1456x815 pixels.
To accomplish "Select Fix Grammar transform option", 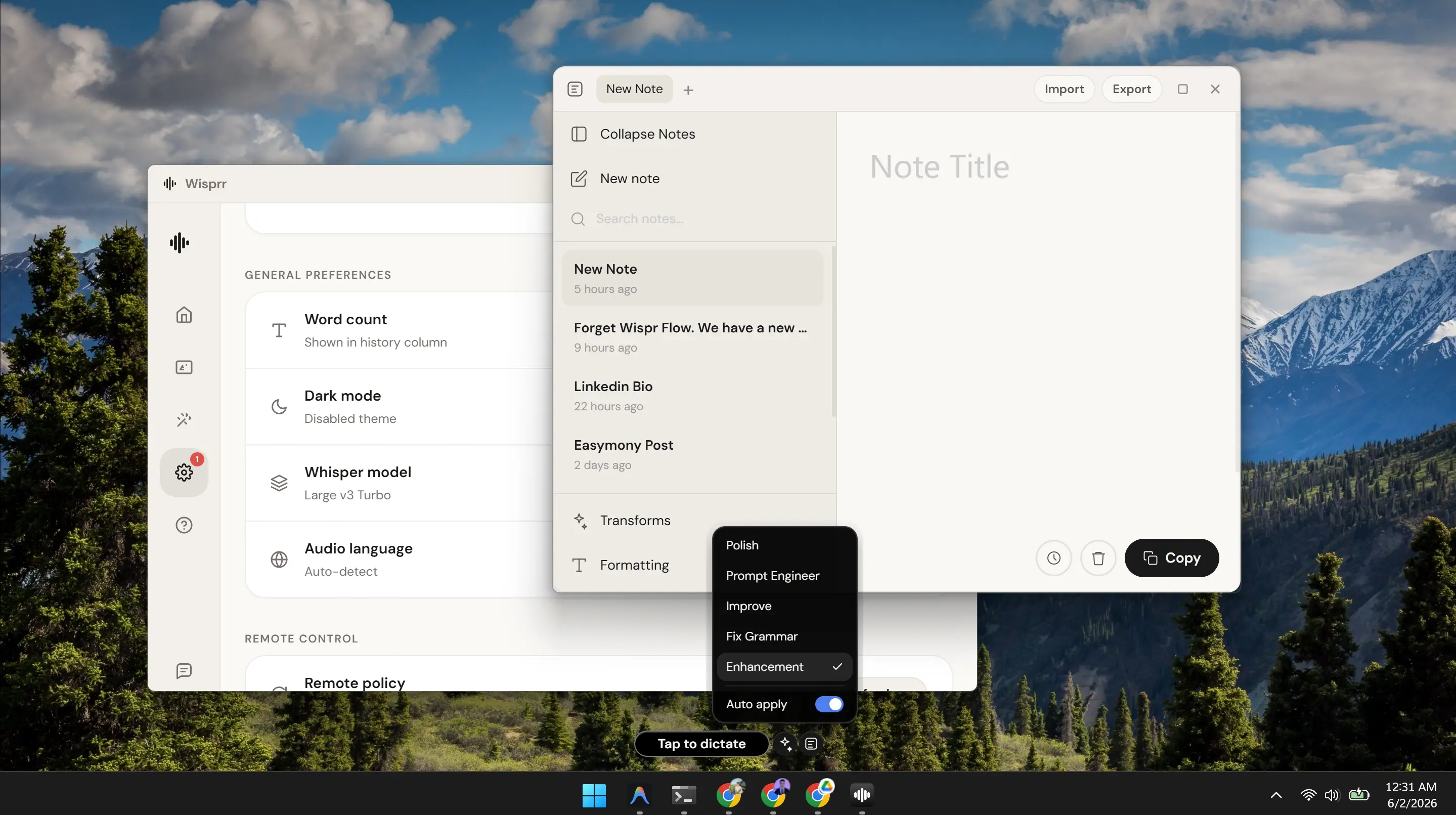I will (784, 636).
